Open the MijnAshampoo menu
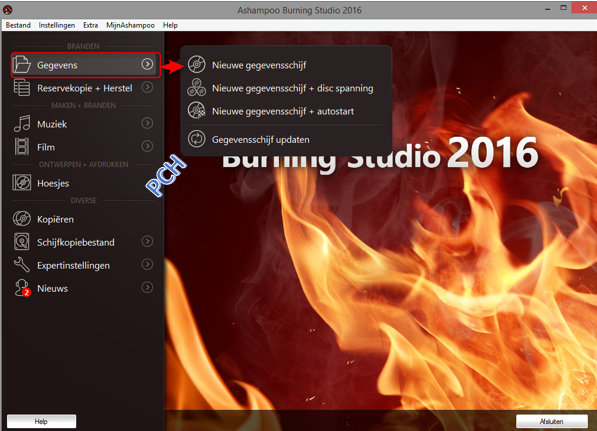597x431 pixels. pos(130,25)
